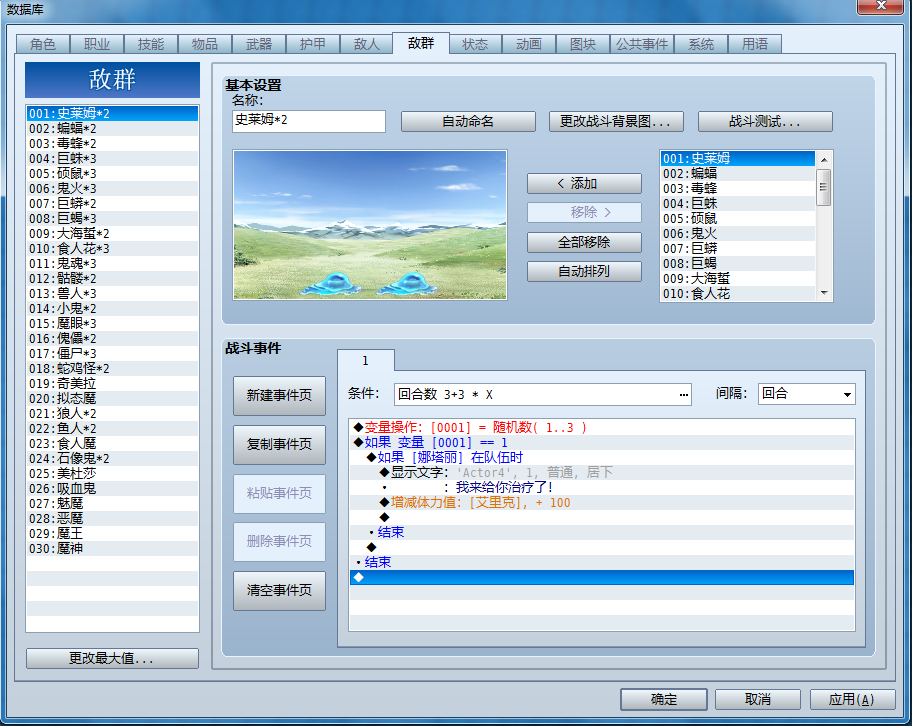Close the 数据库 window
Screen dimensions: 912x726
click(x=881, y=6)
